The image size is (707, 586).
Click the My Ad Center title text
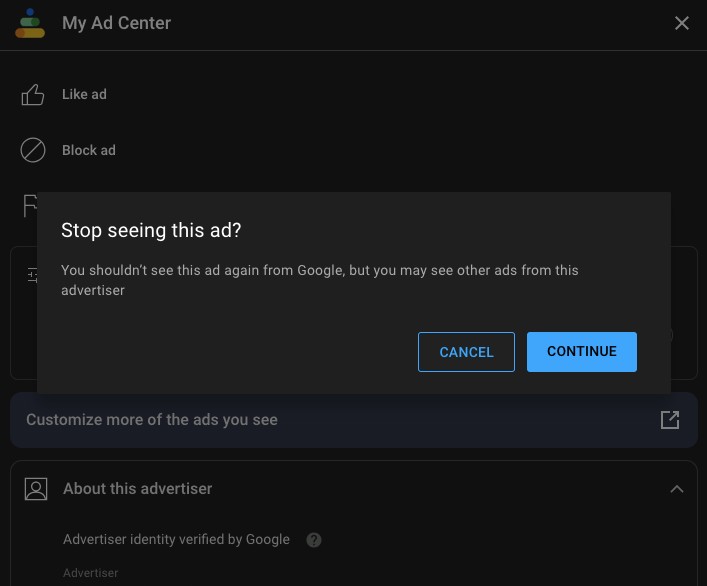116,23
